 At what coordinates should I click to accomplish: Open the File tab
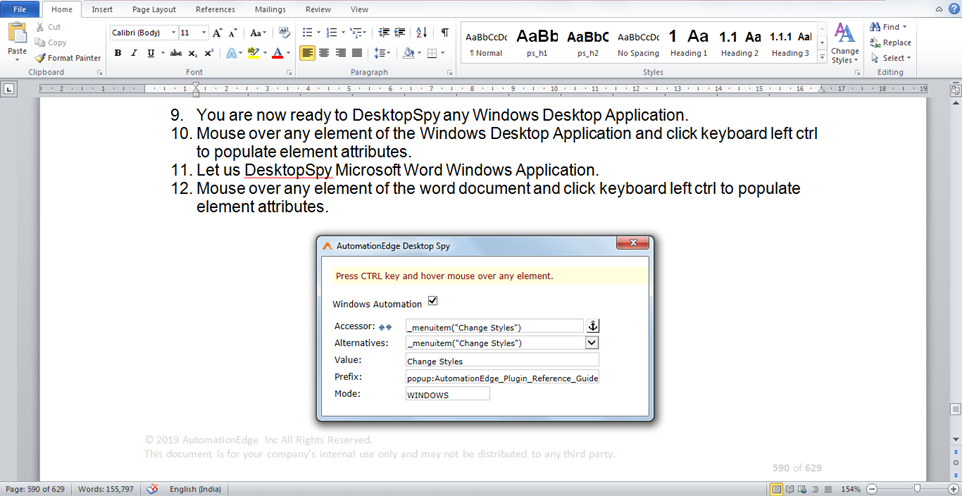(20, 9)
